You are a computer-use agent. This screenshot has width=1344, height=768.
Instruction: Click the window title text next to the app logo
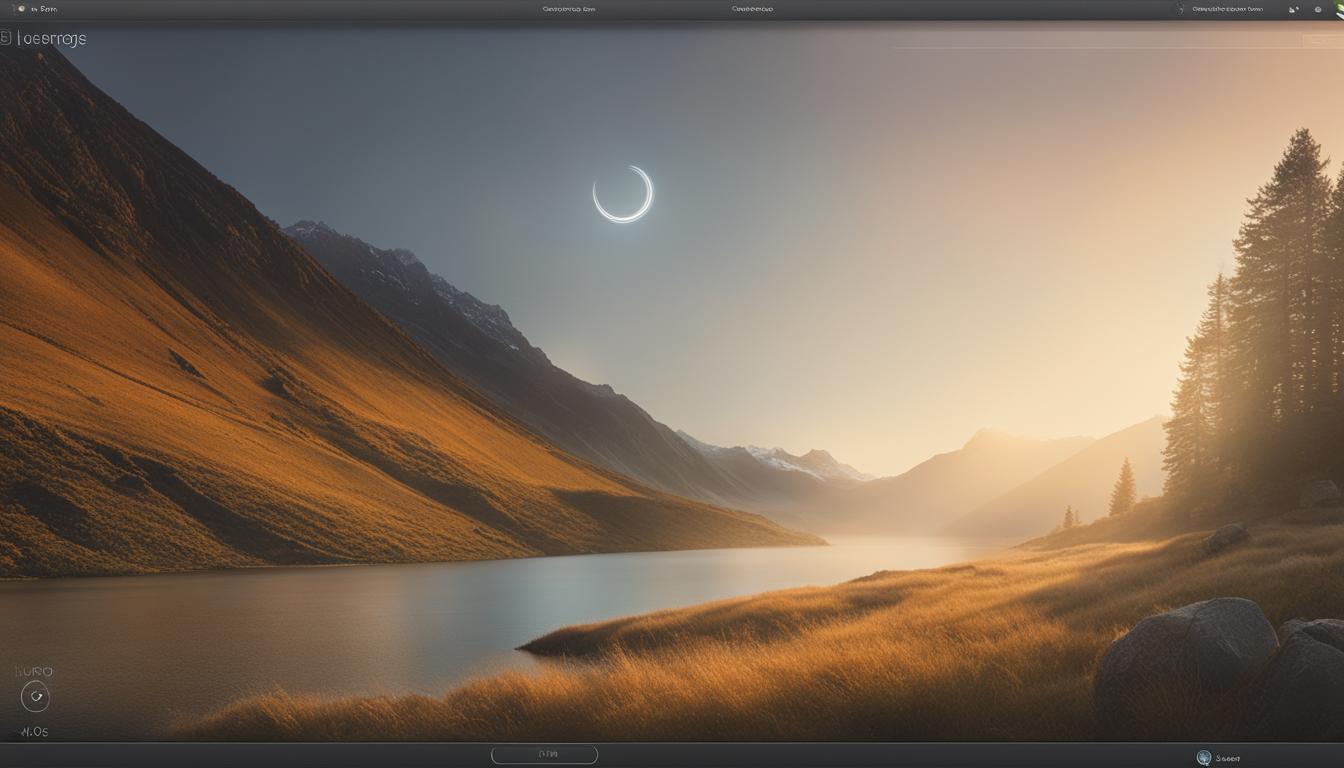tap(53, 39)
